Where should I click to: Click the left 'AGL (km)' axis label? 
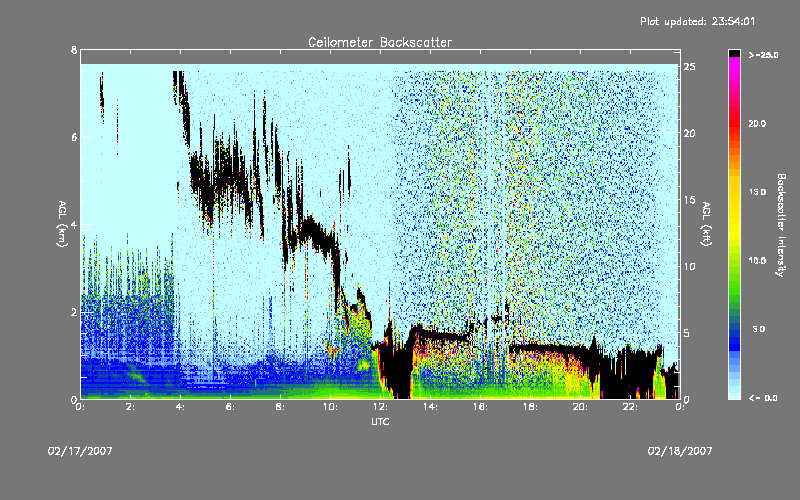click(62, 224)
